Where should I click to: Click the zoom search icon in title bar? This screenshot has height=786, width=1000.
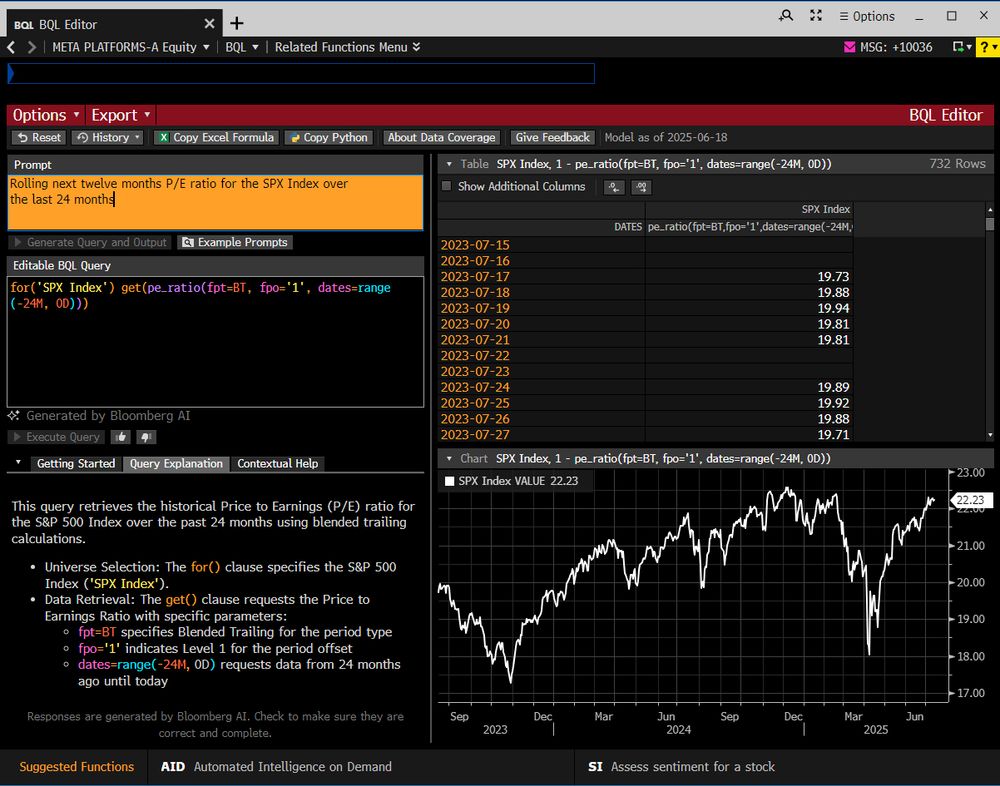coord(786,16)
